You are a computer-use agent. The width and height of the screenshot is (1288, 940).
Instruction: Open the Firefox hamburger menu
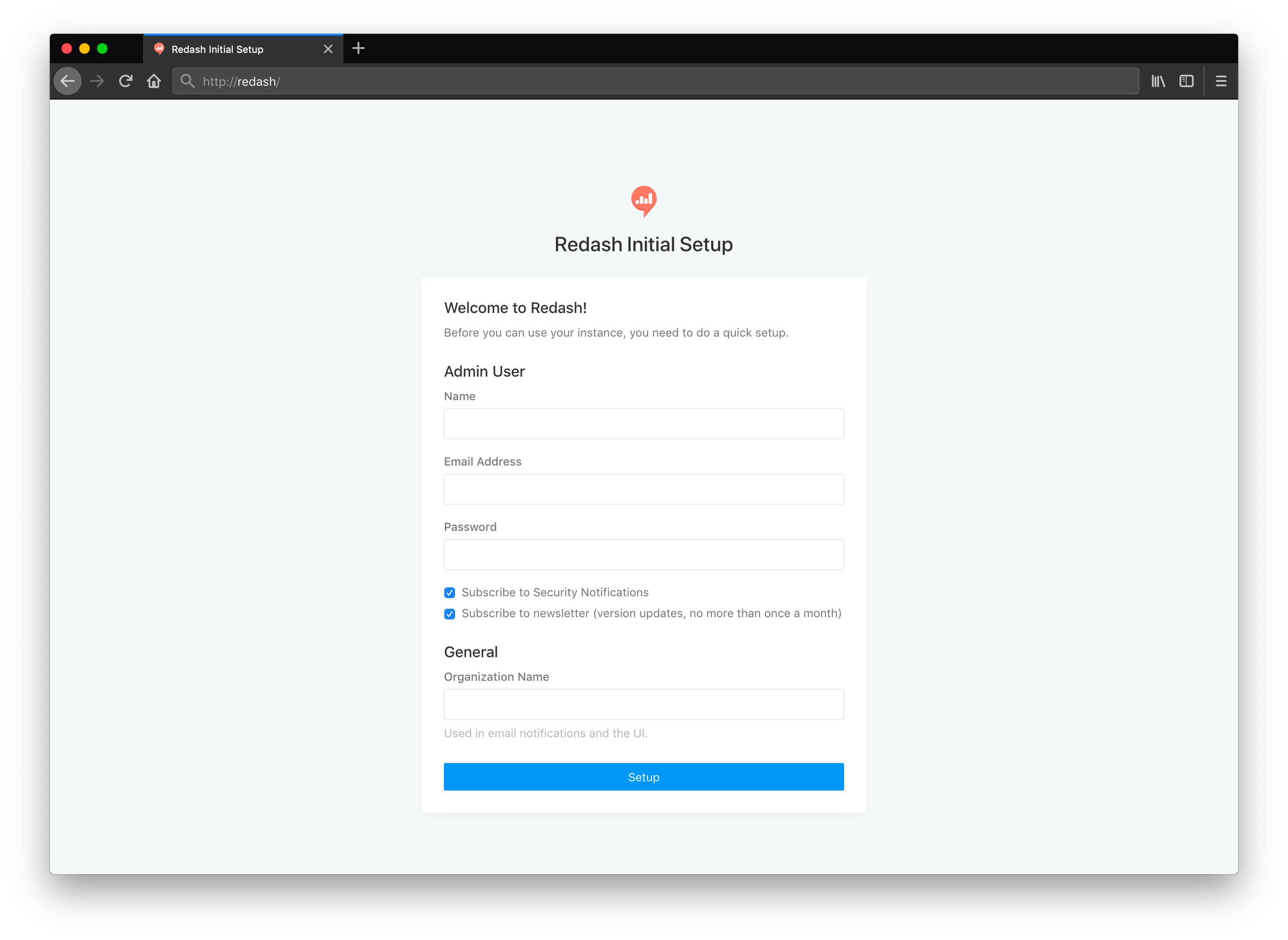pos(1221,81)
